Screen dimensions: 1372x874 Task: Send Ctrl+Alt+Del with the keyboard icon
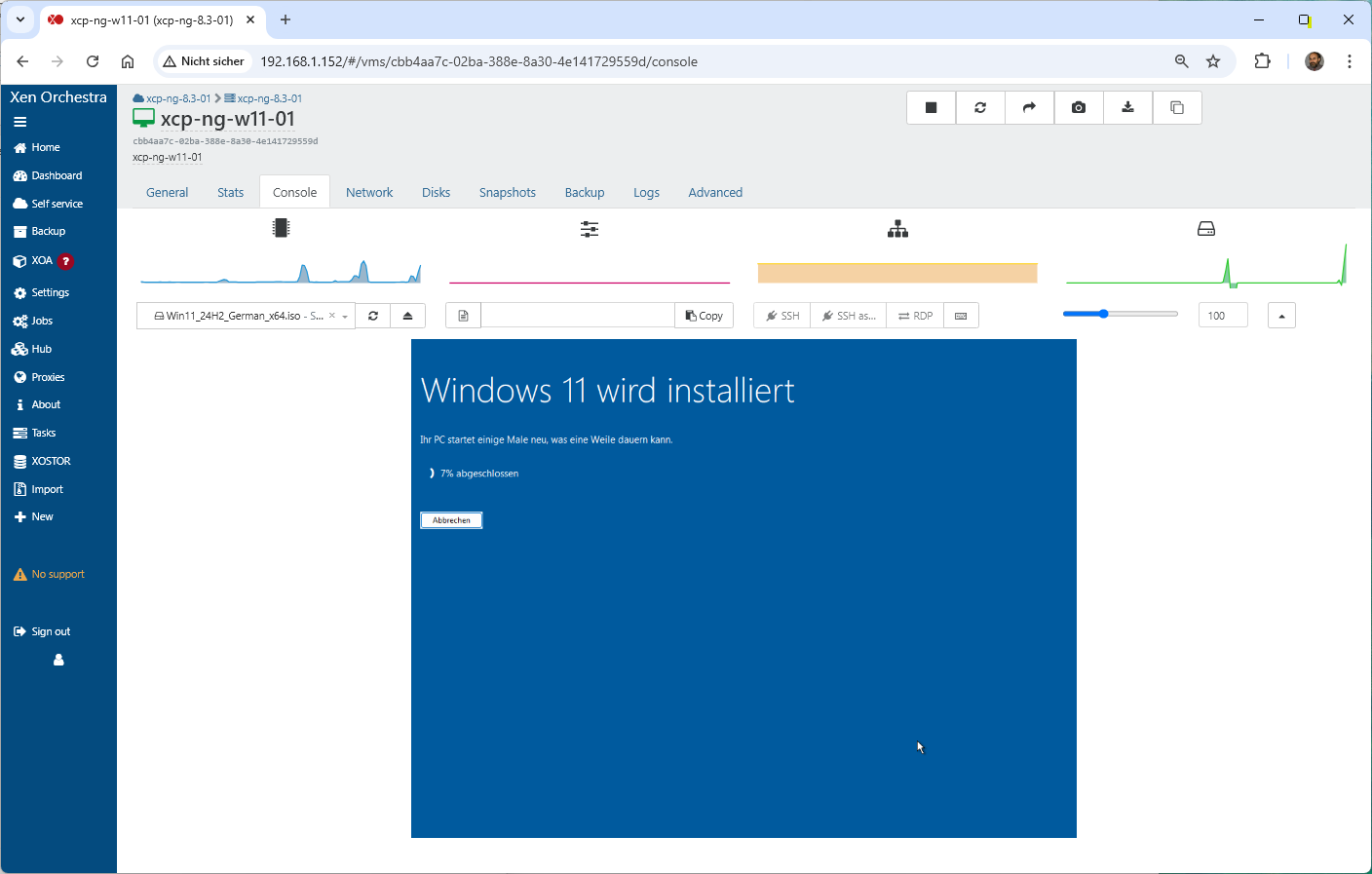(961, 316)
